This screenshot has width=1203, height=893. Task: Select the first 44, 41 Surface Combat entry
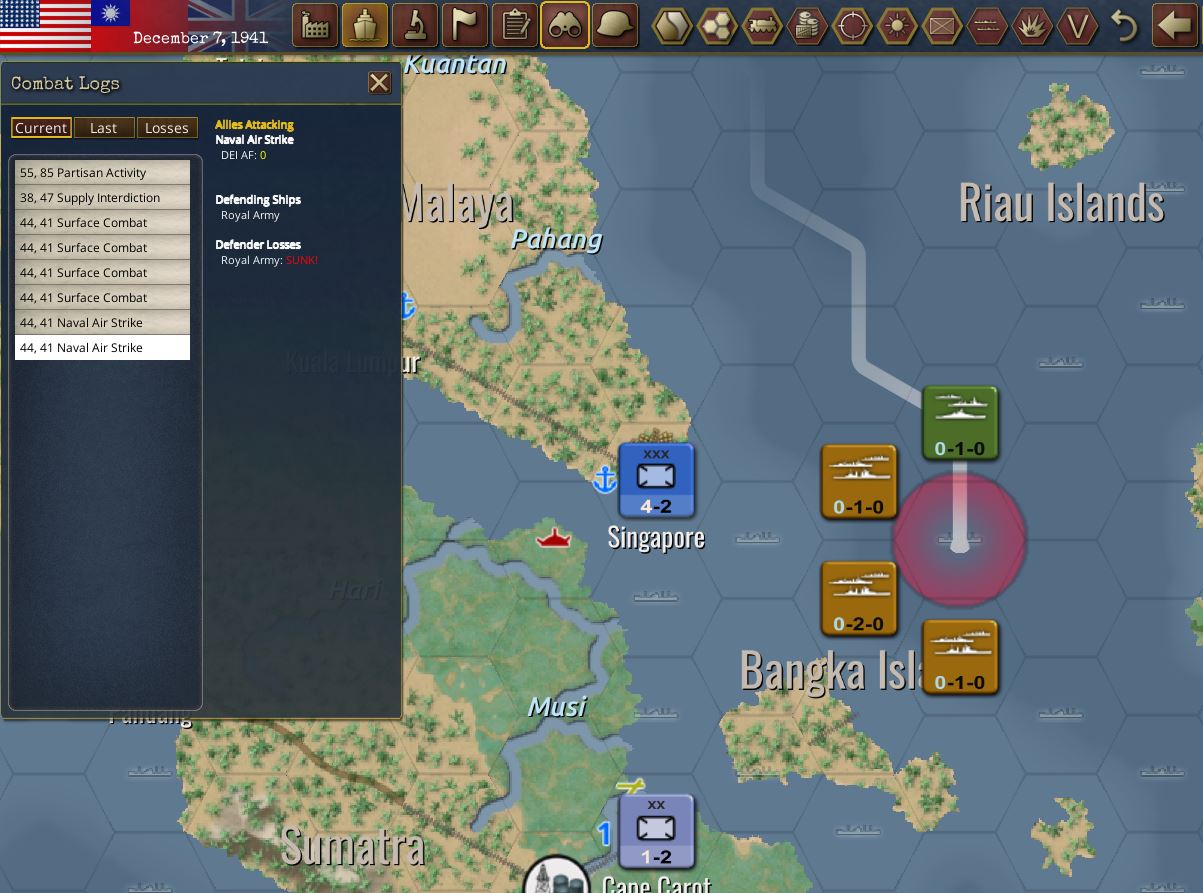click(102, 223)
